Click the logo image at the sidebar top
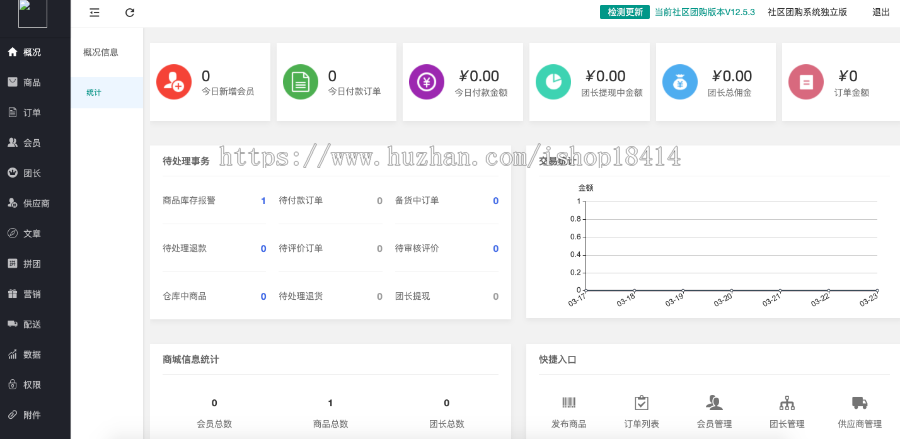The width and height of the screenshot is (900, 439). tap(33, 13)
